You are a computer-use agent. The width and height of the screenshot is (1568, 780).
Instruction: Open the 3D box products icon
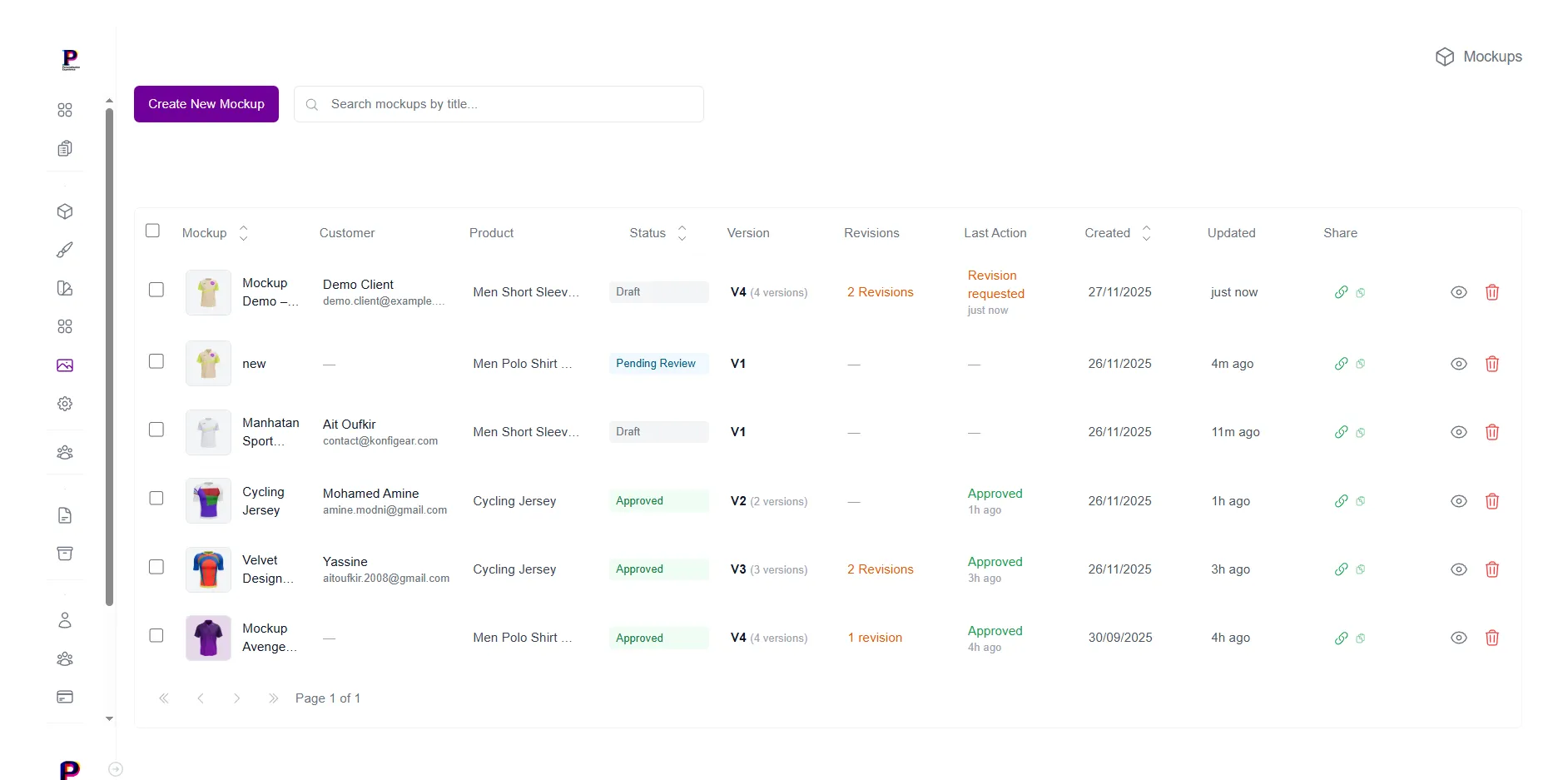tap(65, 211)
